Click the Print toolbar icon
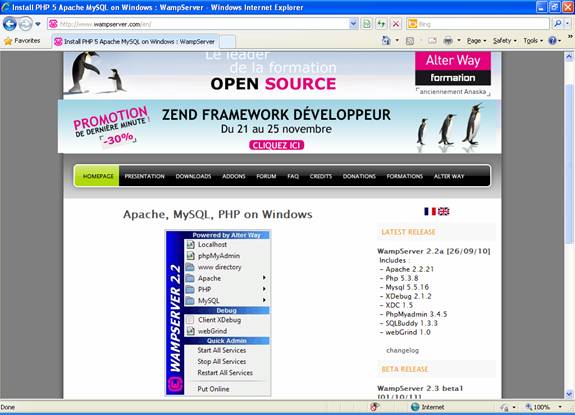575x415 pixels. click(x=448, y=41)
